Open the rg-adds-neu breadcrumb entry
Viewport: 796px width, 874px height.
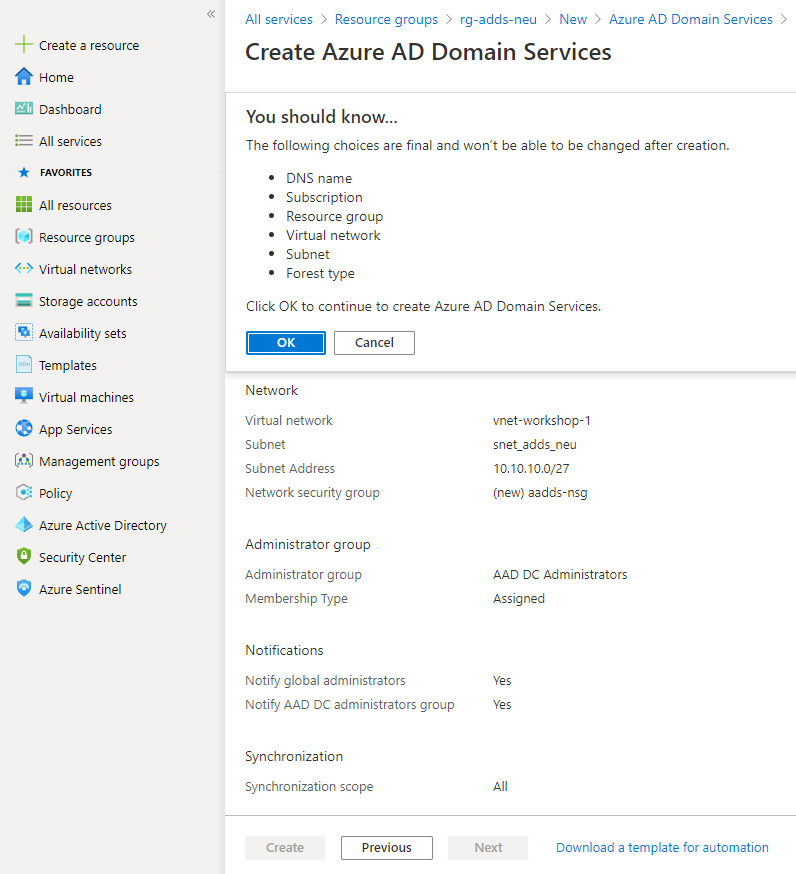click(x=500, y=19)
